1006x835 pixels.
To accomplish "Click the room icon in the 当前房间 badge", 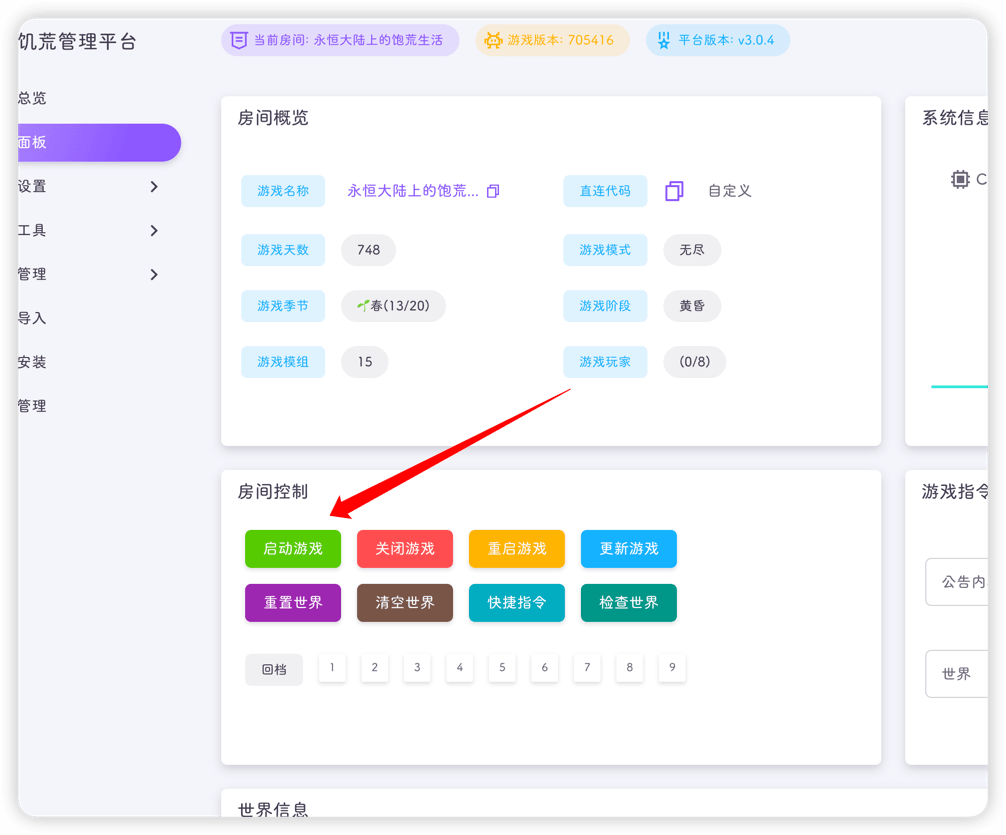I will [239, 40].
